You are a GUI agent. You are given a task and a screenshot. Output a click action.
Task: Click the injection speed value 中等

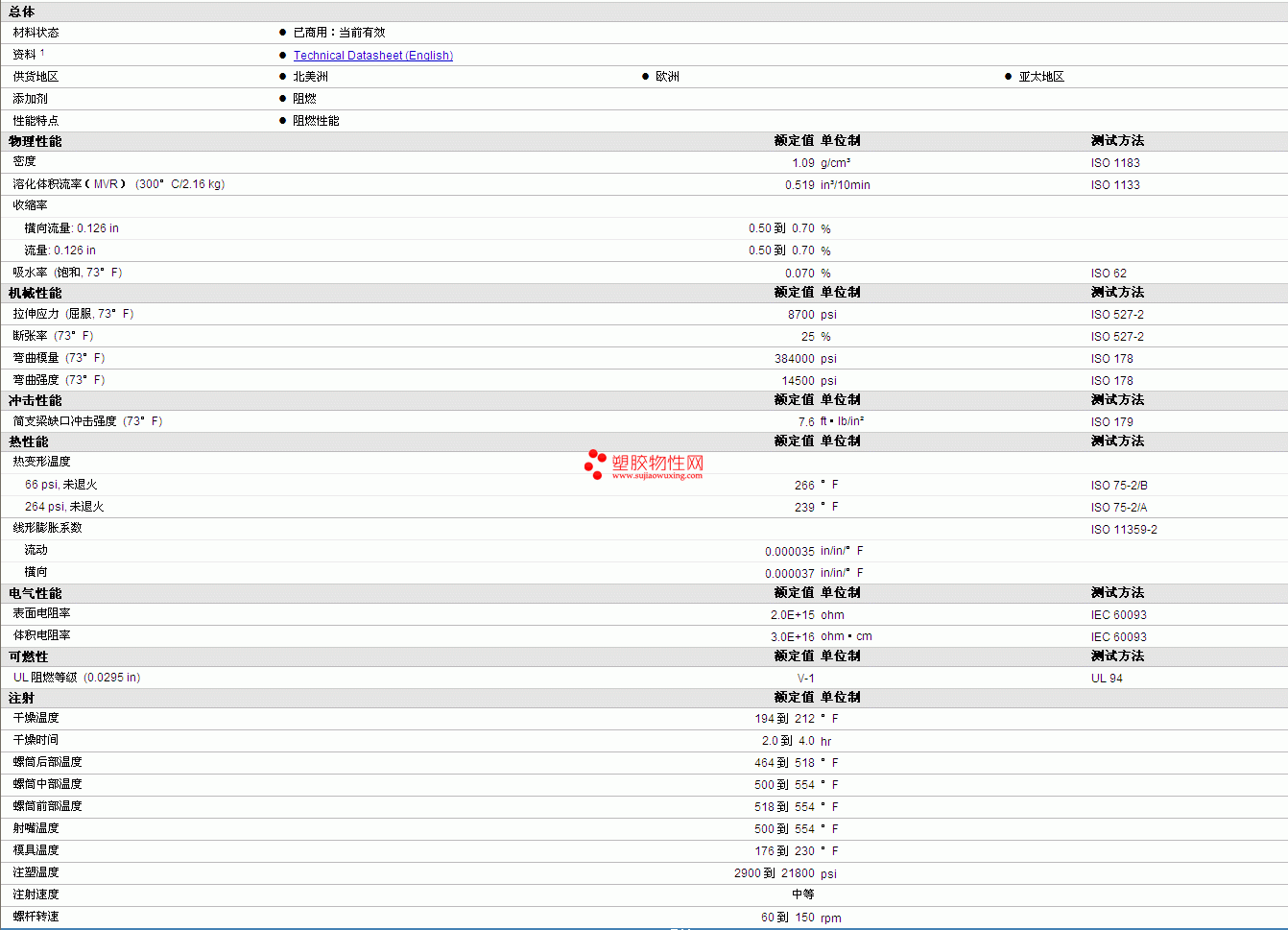tap(803, 894)
